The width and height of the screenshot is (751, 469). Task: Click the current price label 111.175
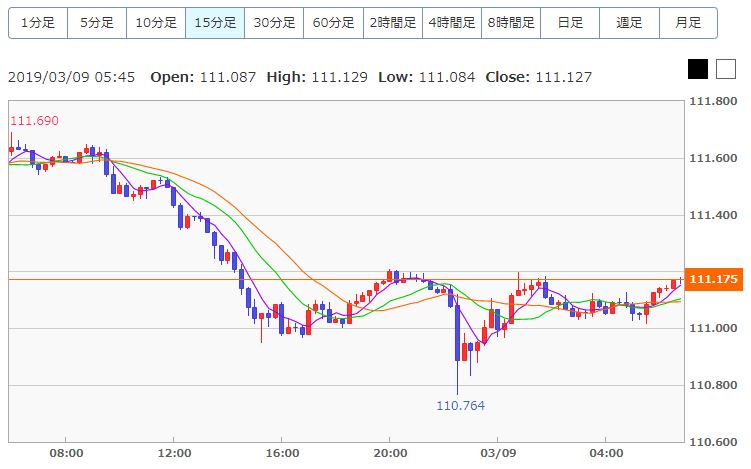pos(714,279)
